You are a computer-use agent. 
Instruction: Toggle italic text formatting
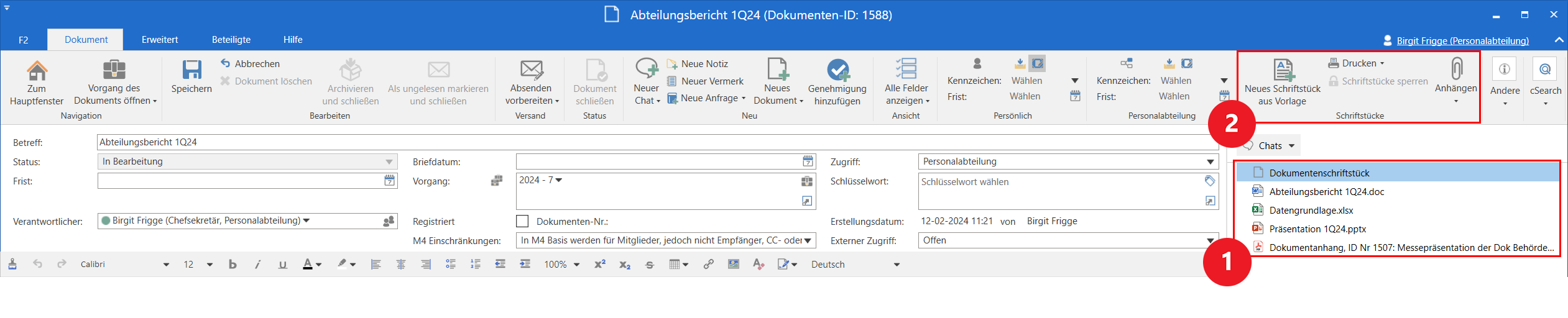[x=257, y=265]
